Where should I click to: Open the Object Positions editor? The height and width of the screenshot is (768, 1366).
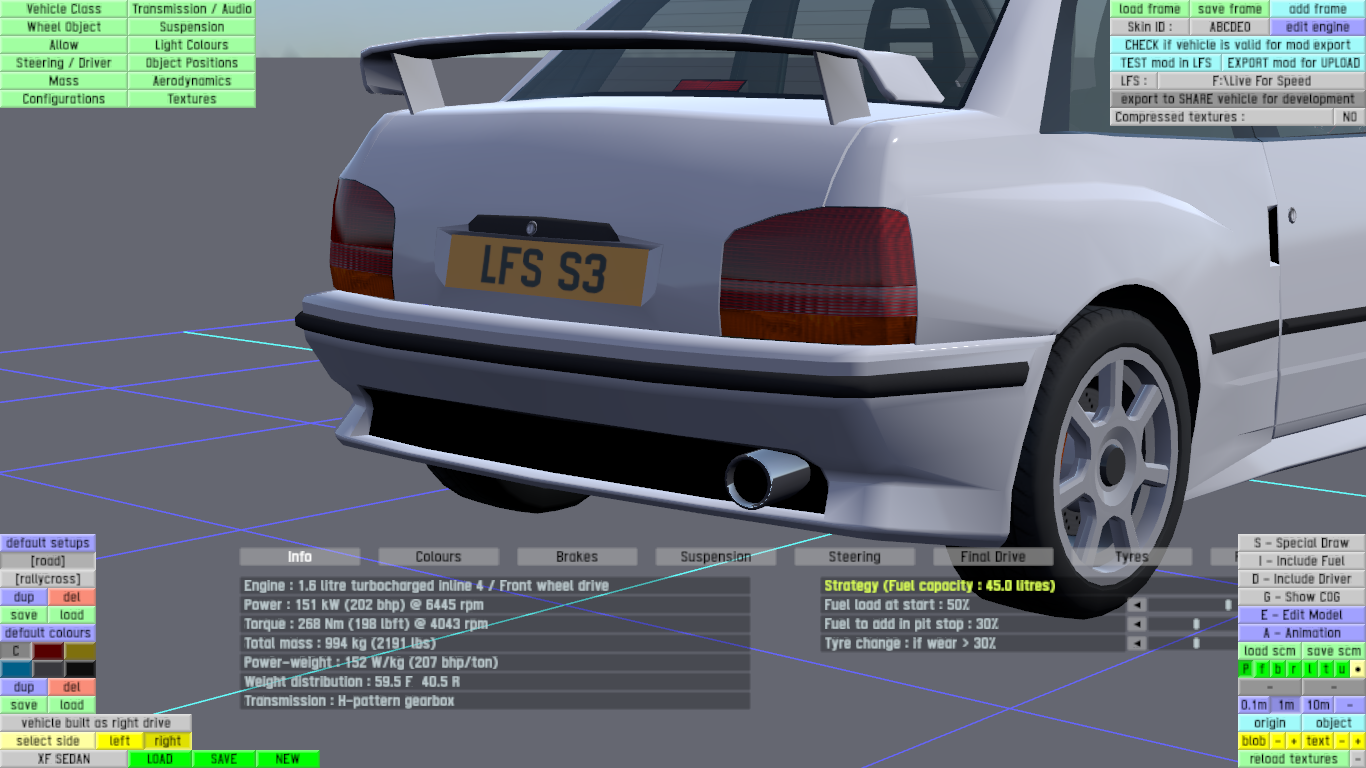point(192,63)
